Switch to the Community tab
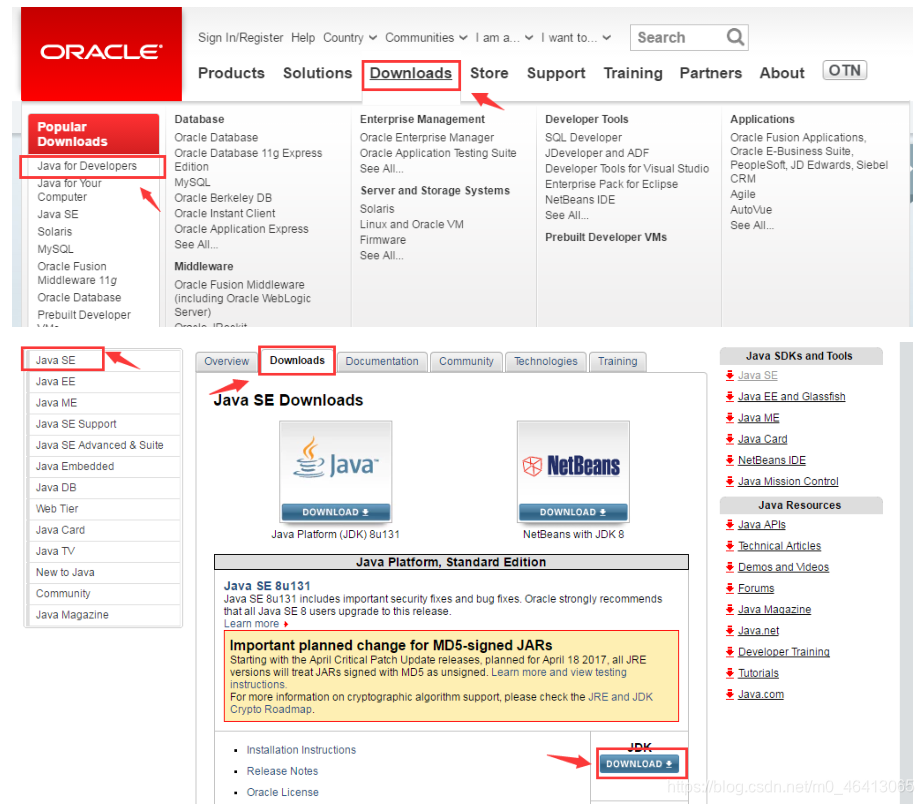Screen dimensions: 924x805 coord(466,361)
